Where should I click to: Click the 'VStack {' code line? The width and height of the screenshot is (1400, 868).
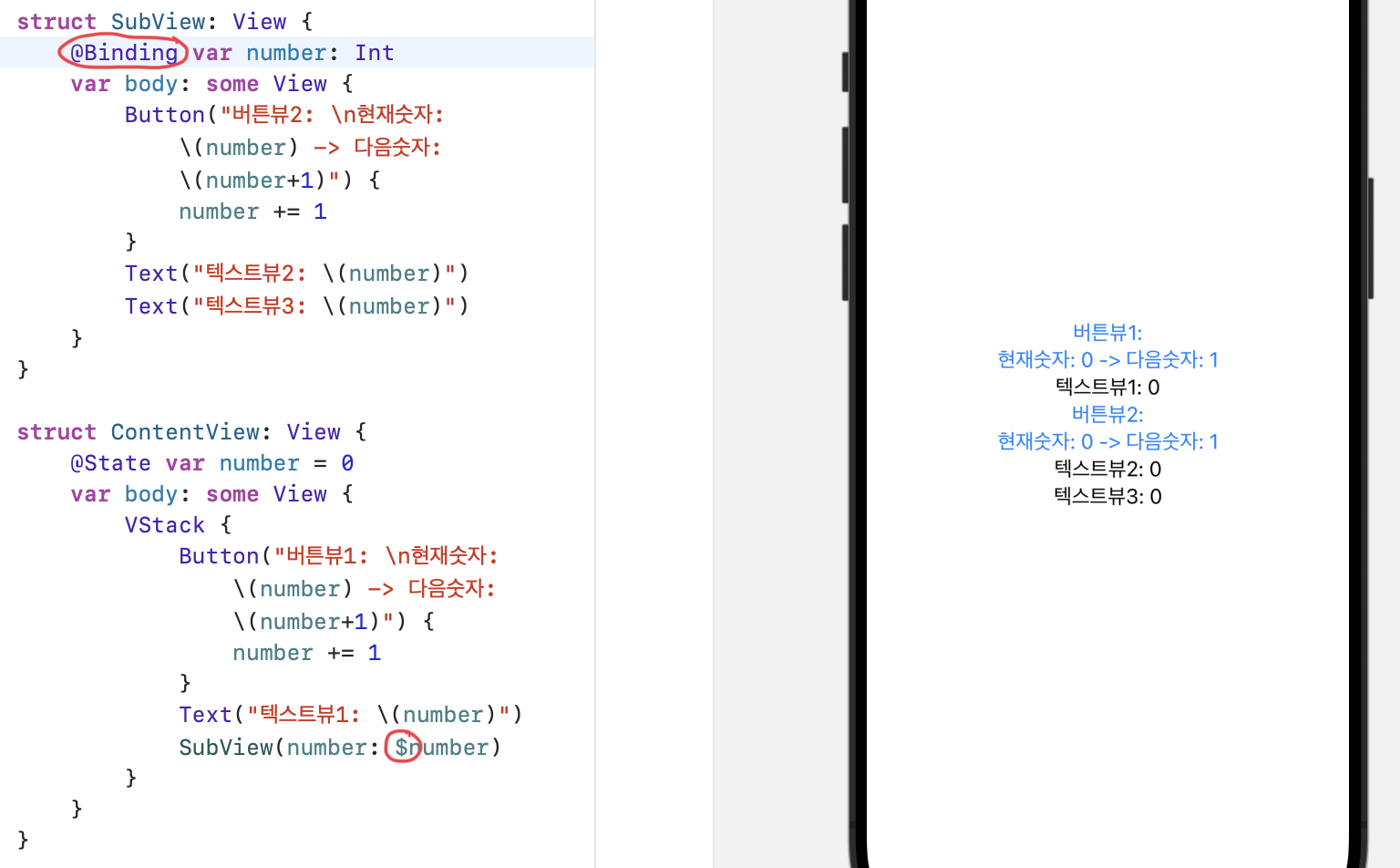179,525
